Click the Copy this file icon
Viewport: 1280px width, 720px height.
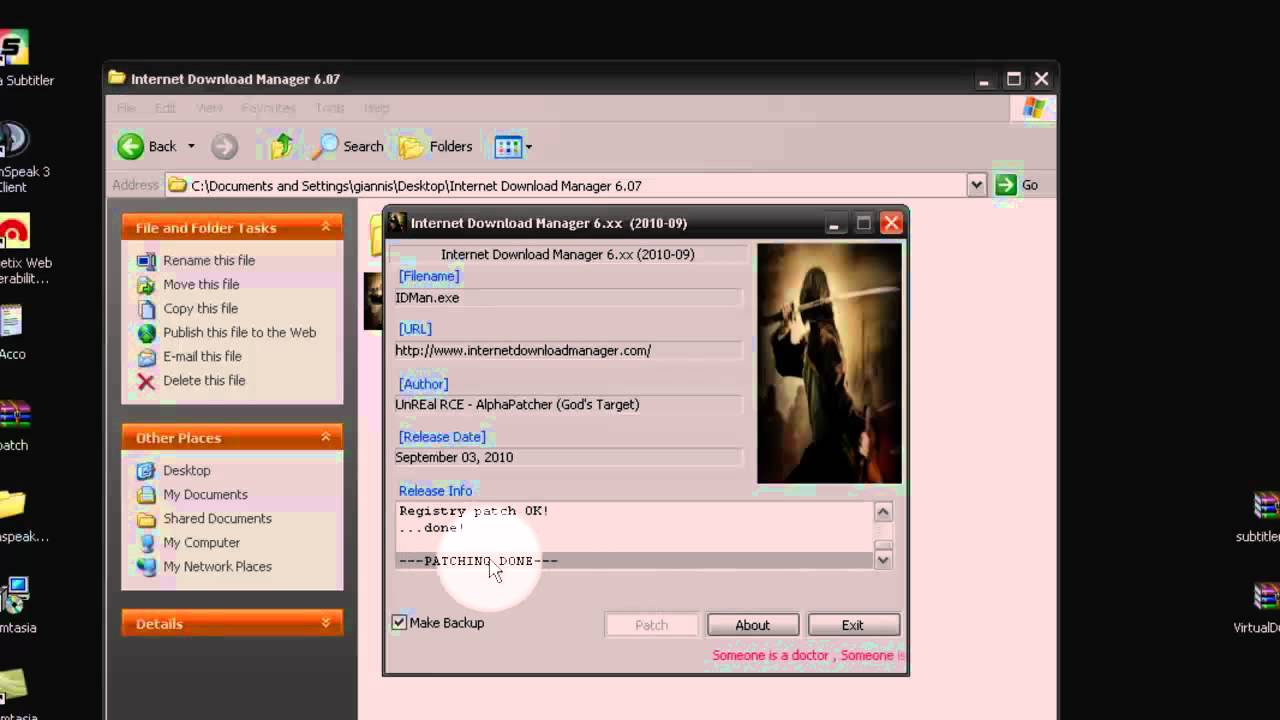coord(147,309)
